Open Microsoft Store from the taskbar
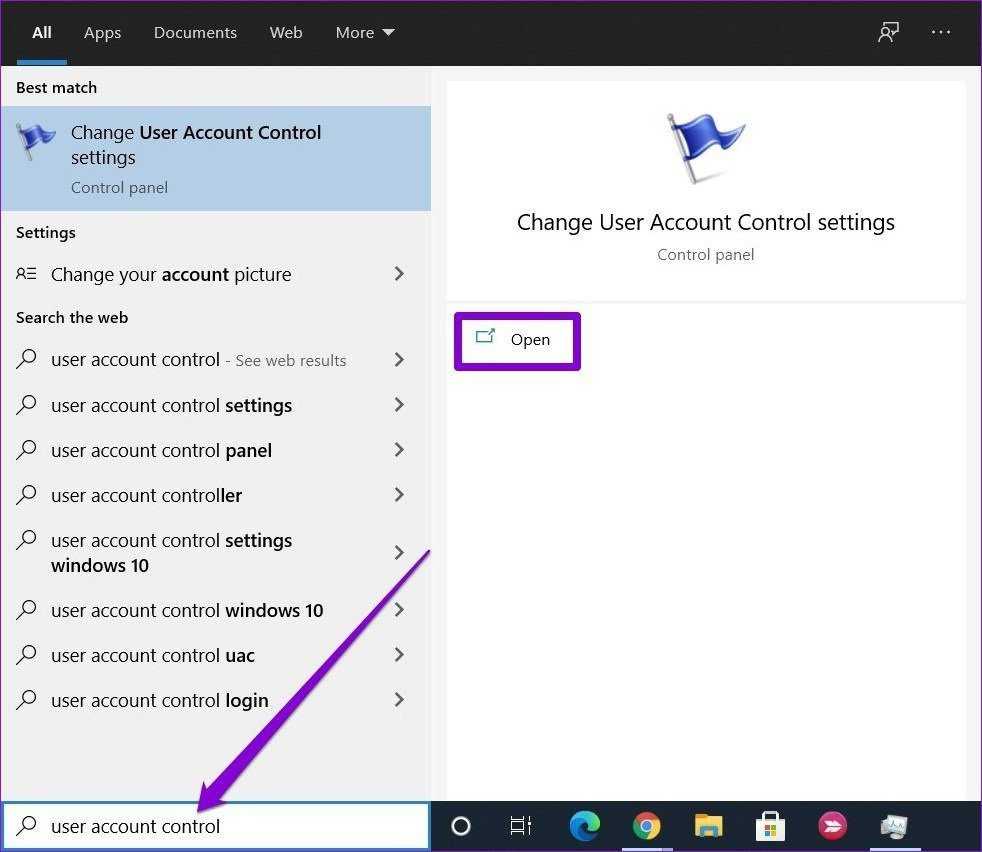Screen dimensions: 982x852 (770, 826)
